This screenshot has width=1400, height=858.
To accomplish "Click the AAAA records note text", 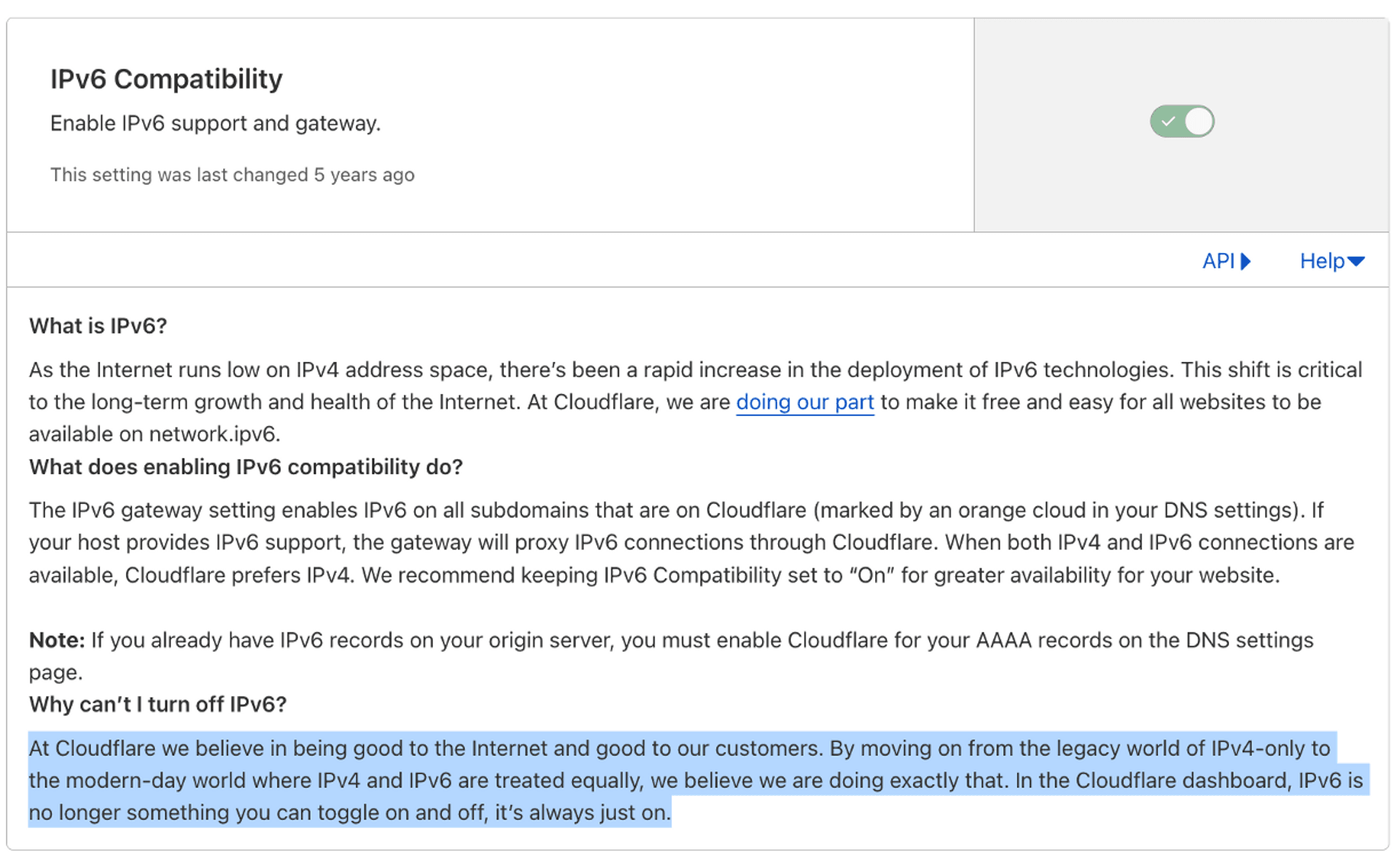I will [x=672, y=656].
